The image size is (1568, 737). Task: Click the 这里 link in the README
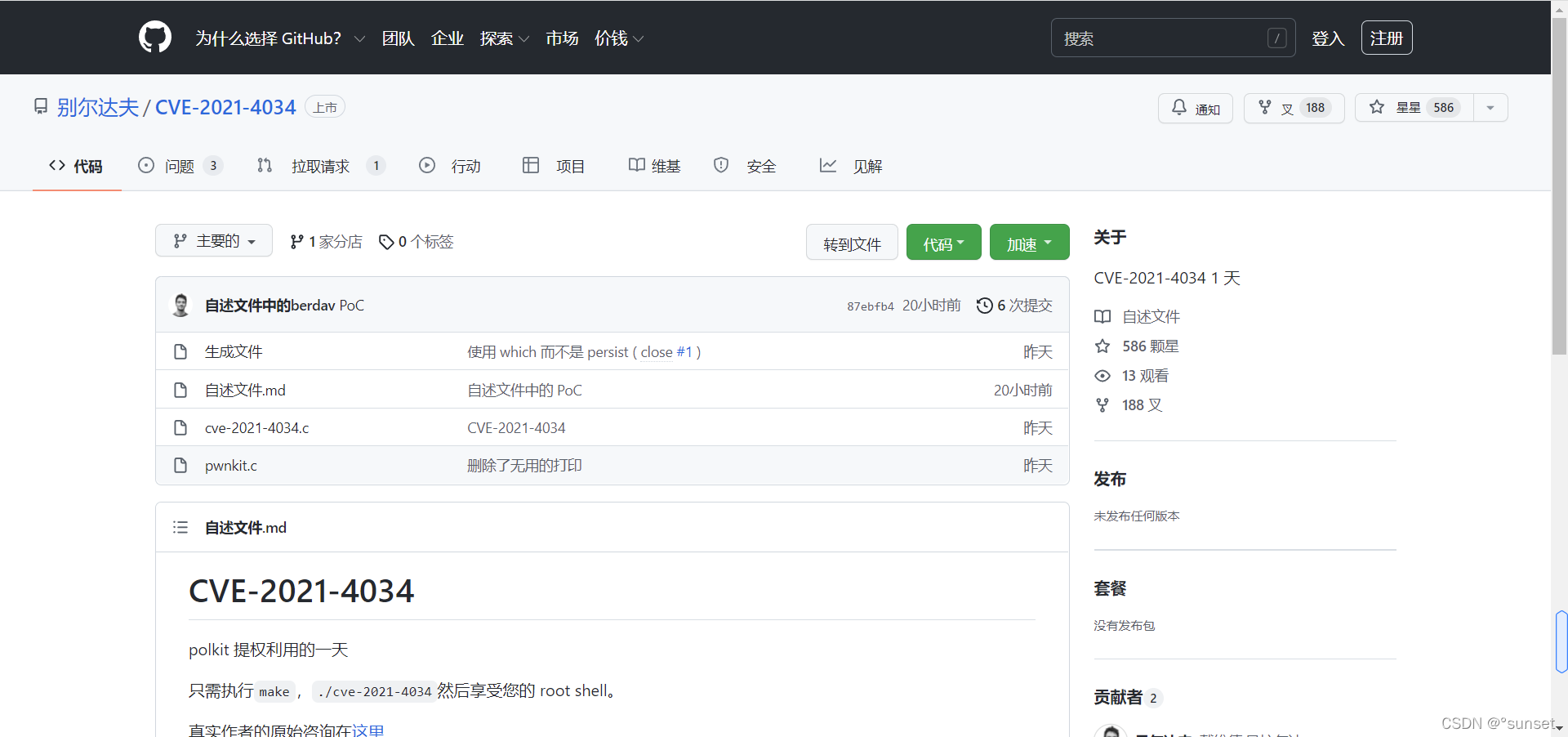(368, 730)
